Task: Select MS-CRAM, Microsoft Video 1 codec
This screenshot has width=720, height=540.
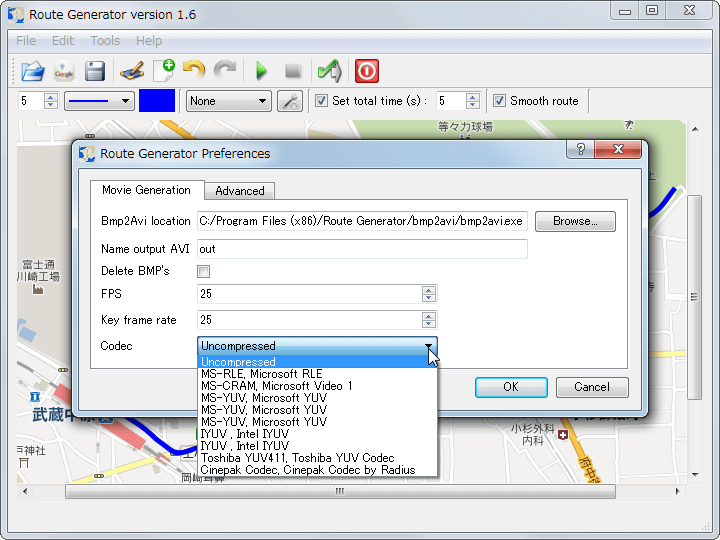Action: click(x=317, y=386)
